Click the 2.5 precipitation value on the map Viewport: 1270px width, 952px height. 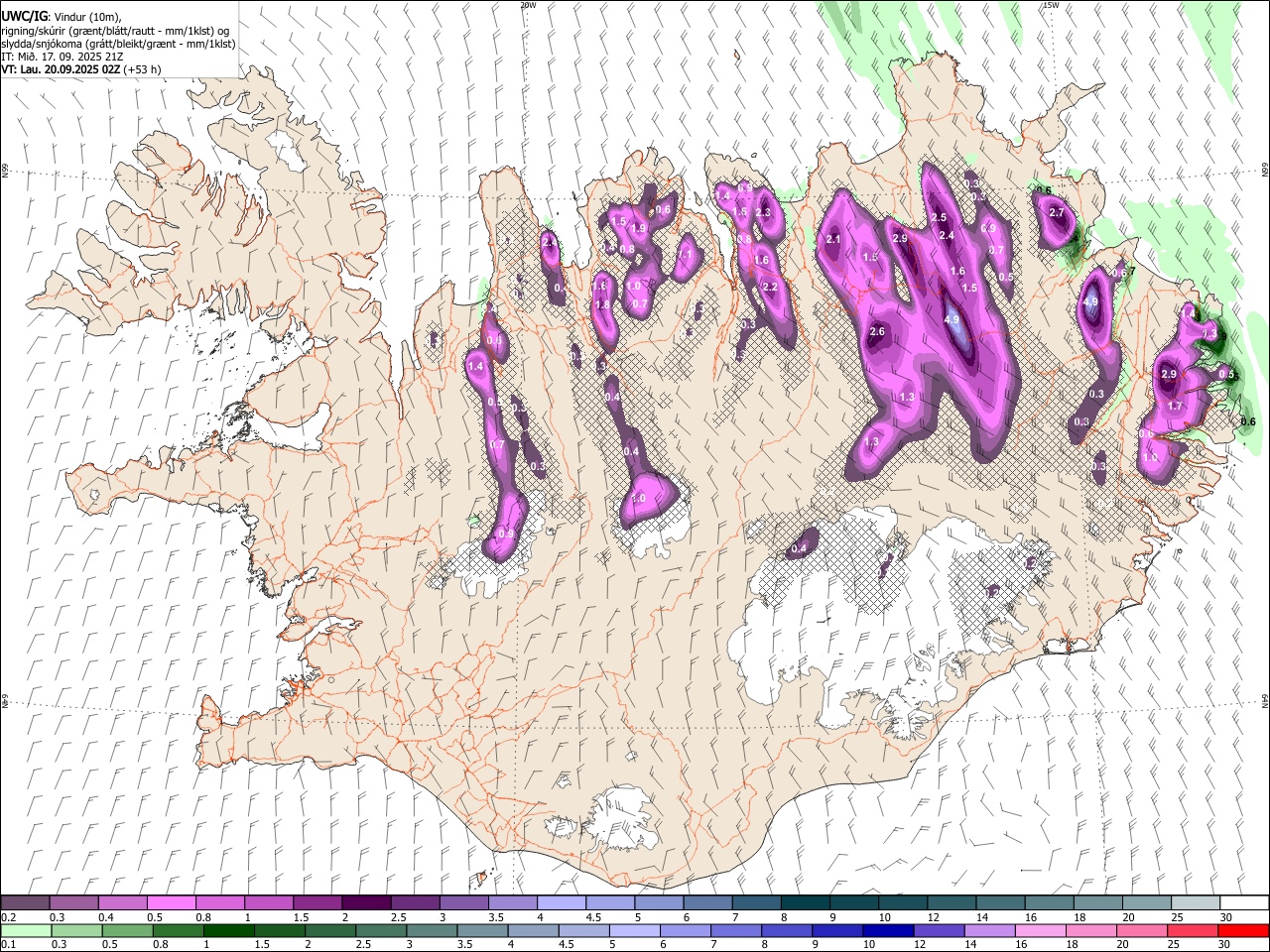coord(939,217)
